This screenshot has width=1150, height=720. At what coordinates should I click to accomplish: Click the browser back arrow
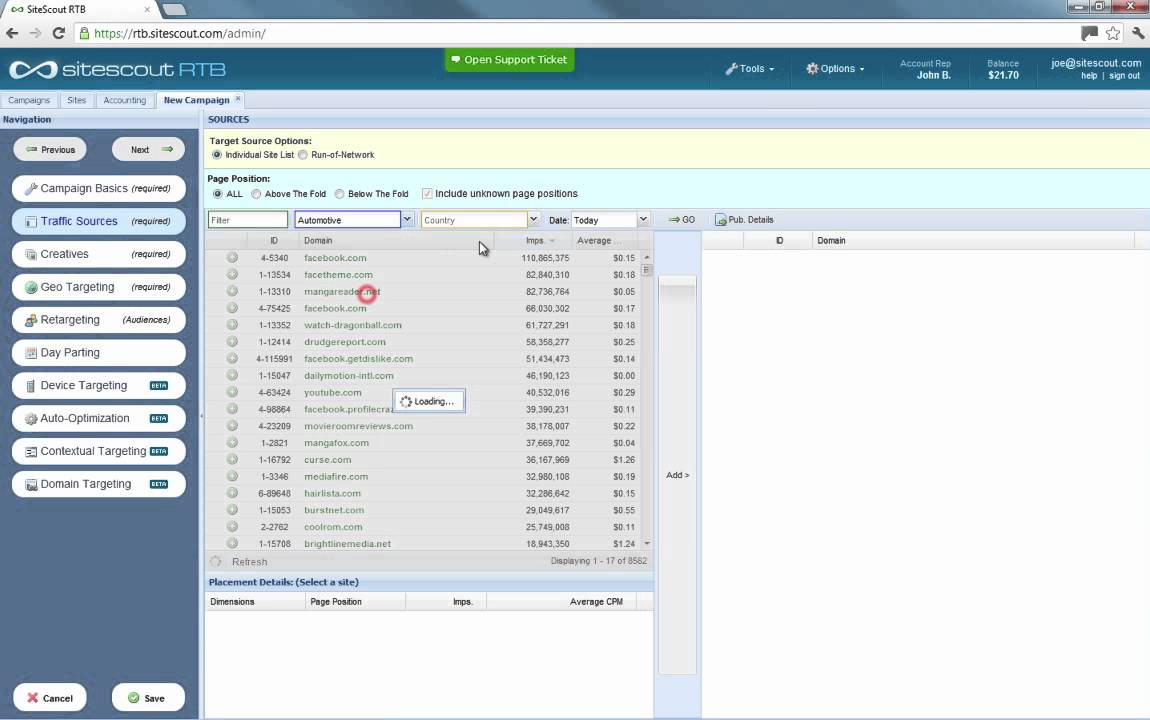click(x=12, y=33)
